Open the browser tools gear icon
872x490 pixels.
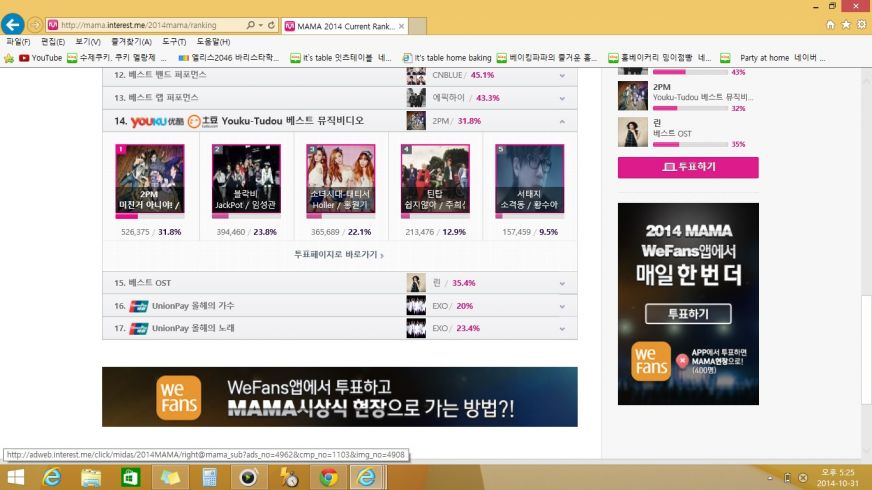(x=861, y=24)
